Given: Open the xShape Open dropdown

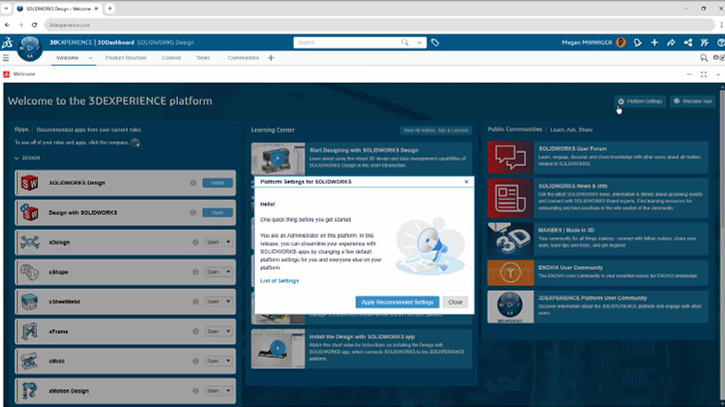Looking at the screenshot, I should pos(228,272).
